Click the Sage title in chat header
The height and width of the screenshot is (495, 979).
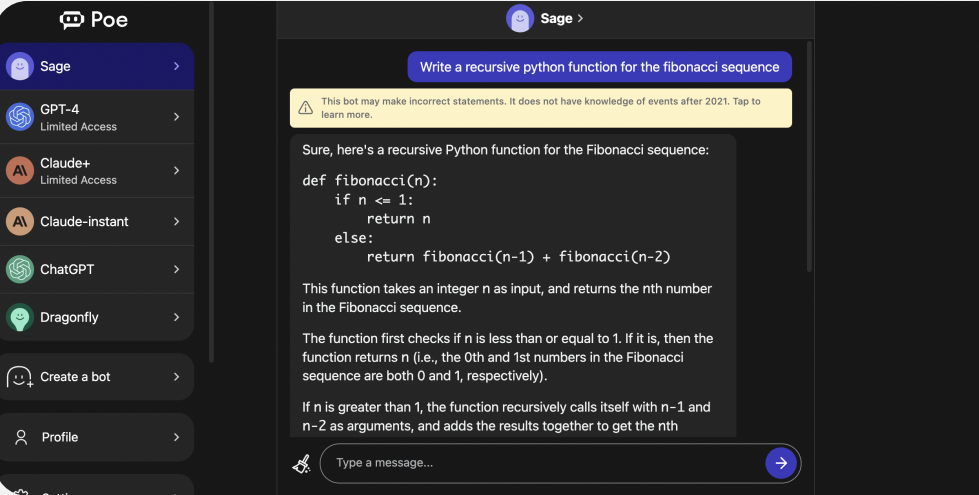click(556, 19)
